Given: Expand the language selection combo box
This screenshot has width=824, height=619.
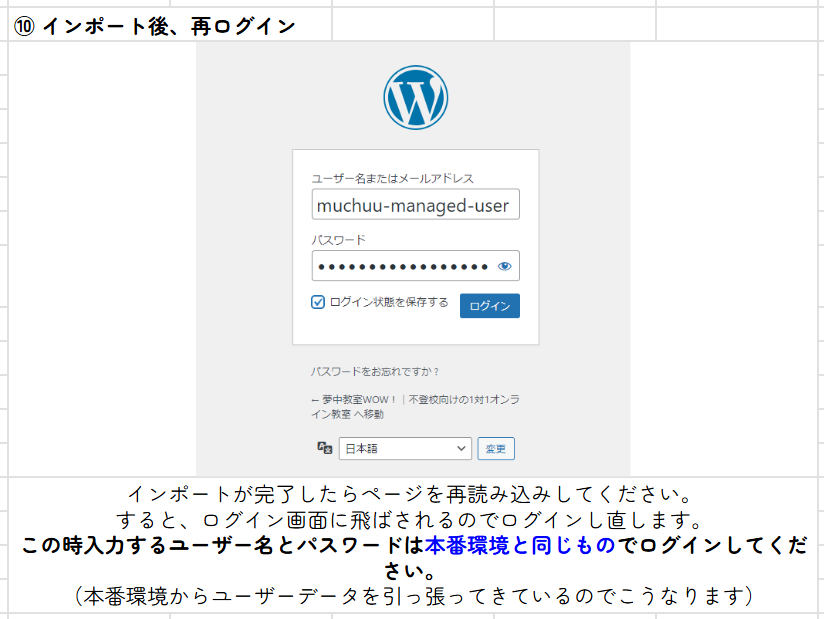Looking at the screenshot, I should click(404, 448).
